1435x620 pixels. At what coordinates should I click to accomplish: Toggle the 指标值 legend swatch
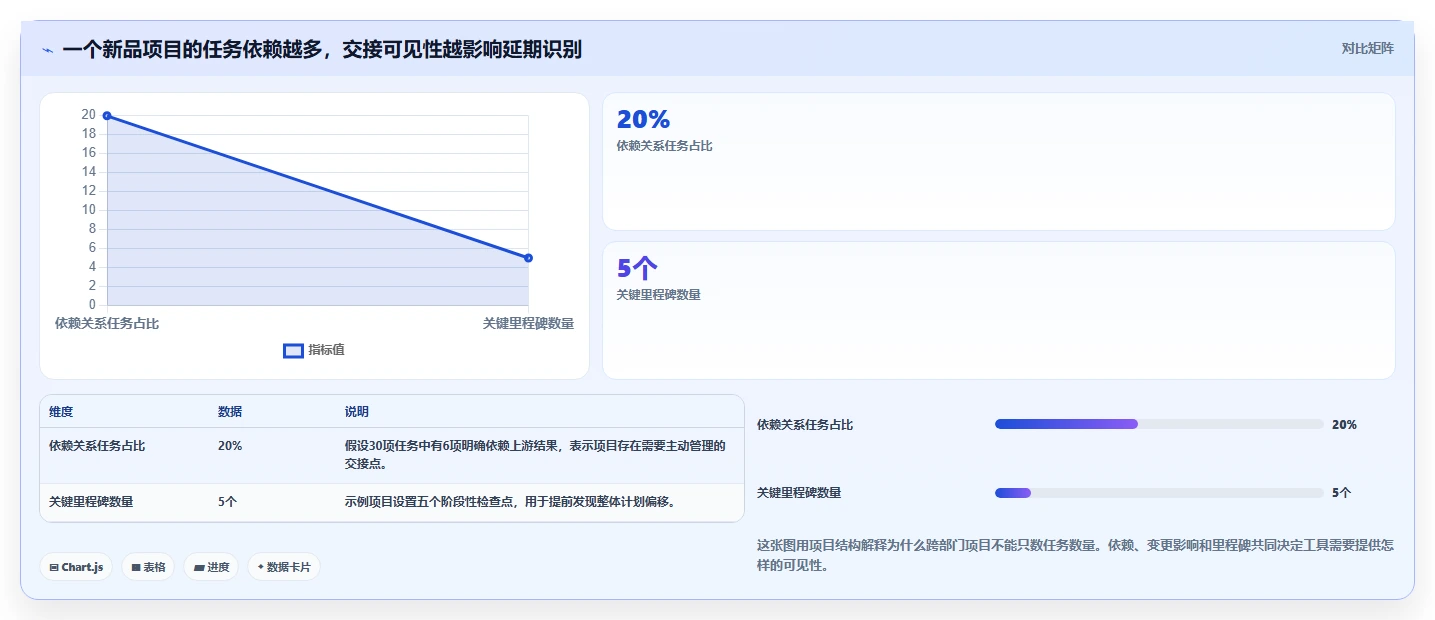[293, 351]
